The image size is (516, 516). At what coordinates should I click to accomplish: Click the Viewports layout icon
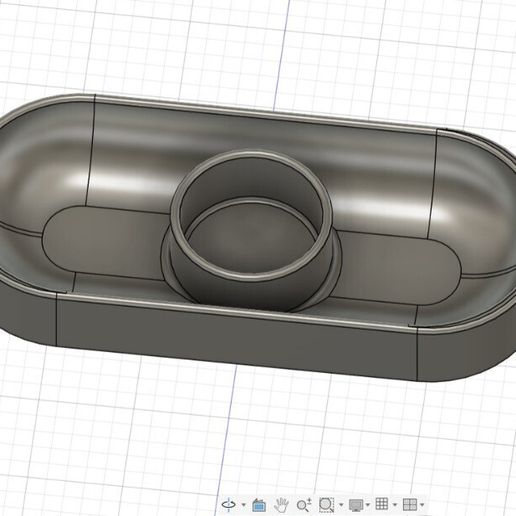(x=410, y=505)
